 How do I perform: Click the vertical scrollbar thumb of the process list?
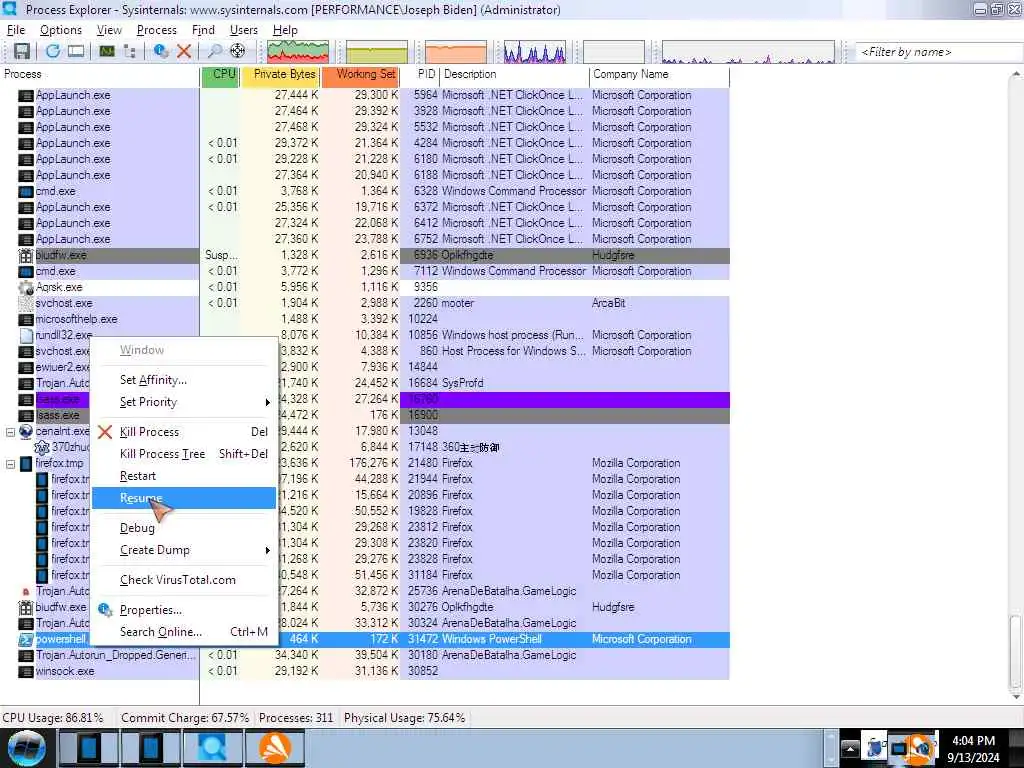(1016, 649)
